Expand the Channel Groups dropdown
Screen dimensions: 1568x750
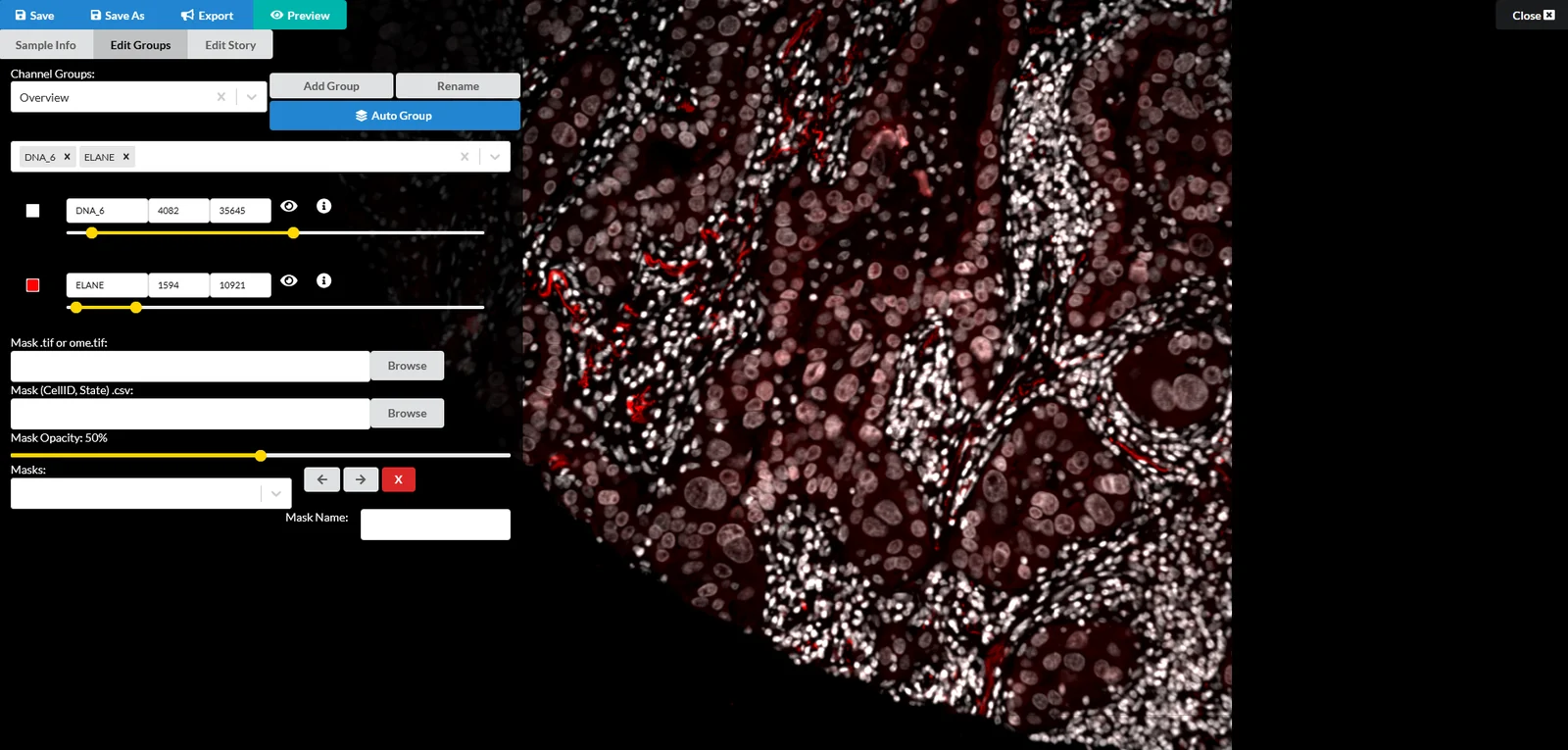(252, 97)
